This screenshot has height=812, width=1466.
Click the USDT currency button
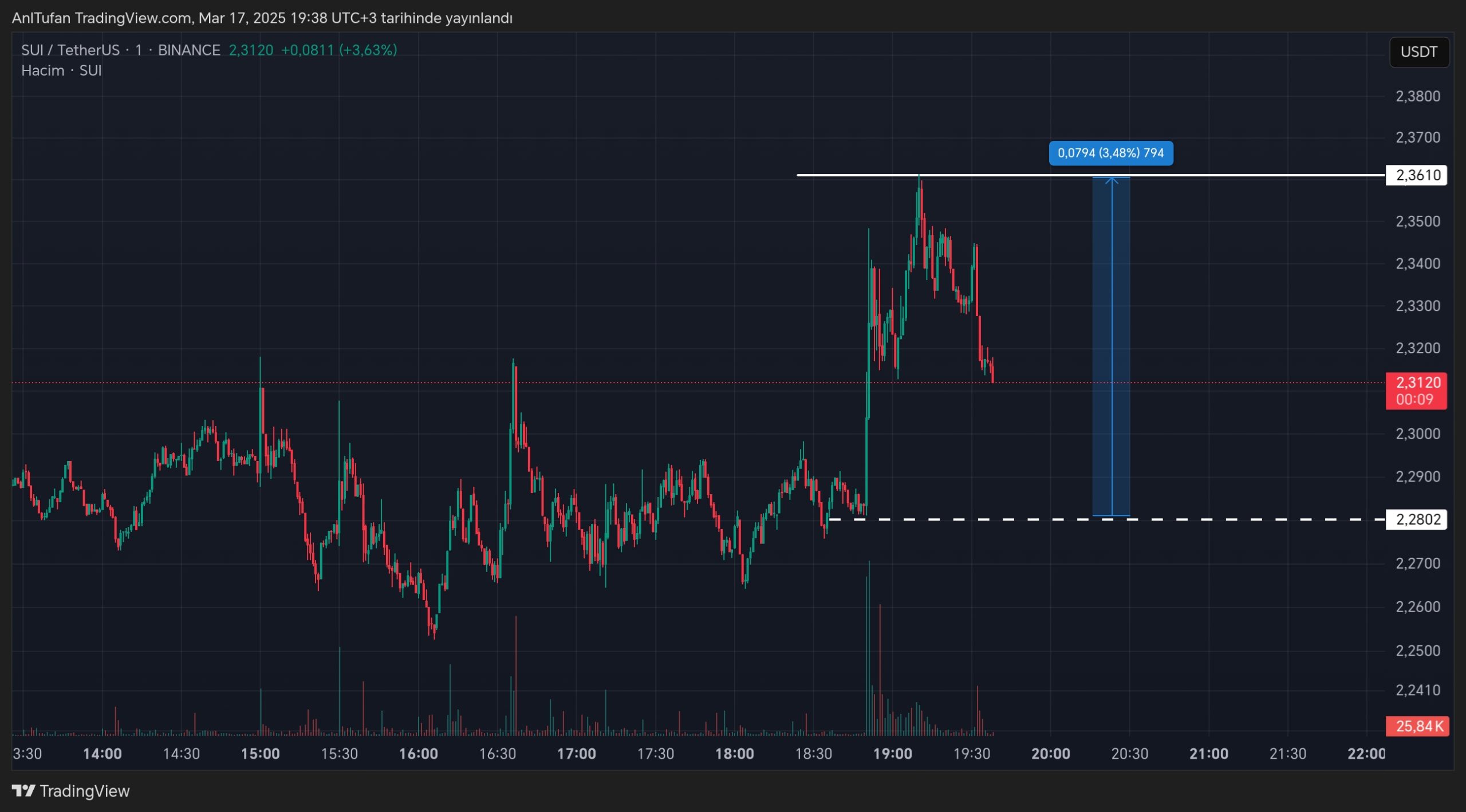[1418, 52]
